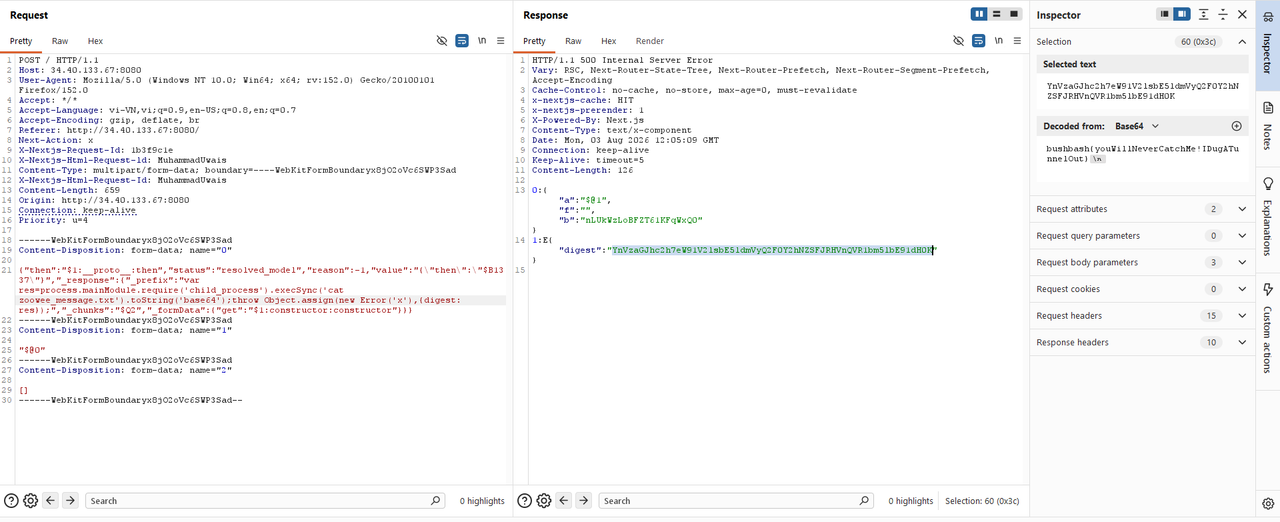Toggle line wrap in the Request pane

pos(462,41)
